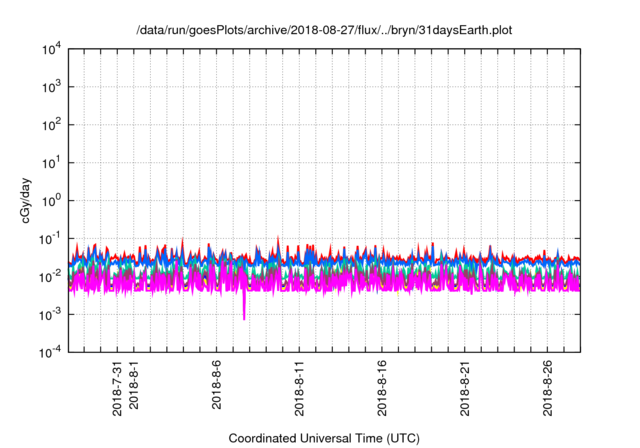
Task: Click the 10^-1 y-axis tick label
Action: click(52, 238)
